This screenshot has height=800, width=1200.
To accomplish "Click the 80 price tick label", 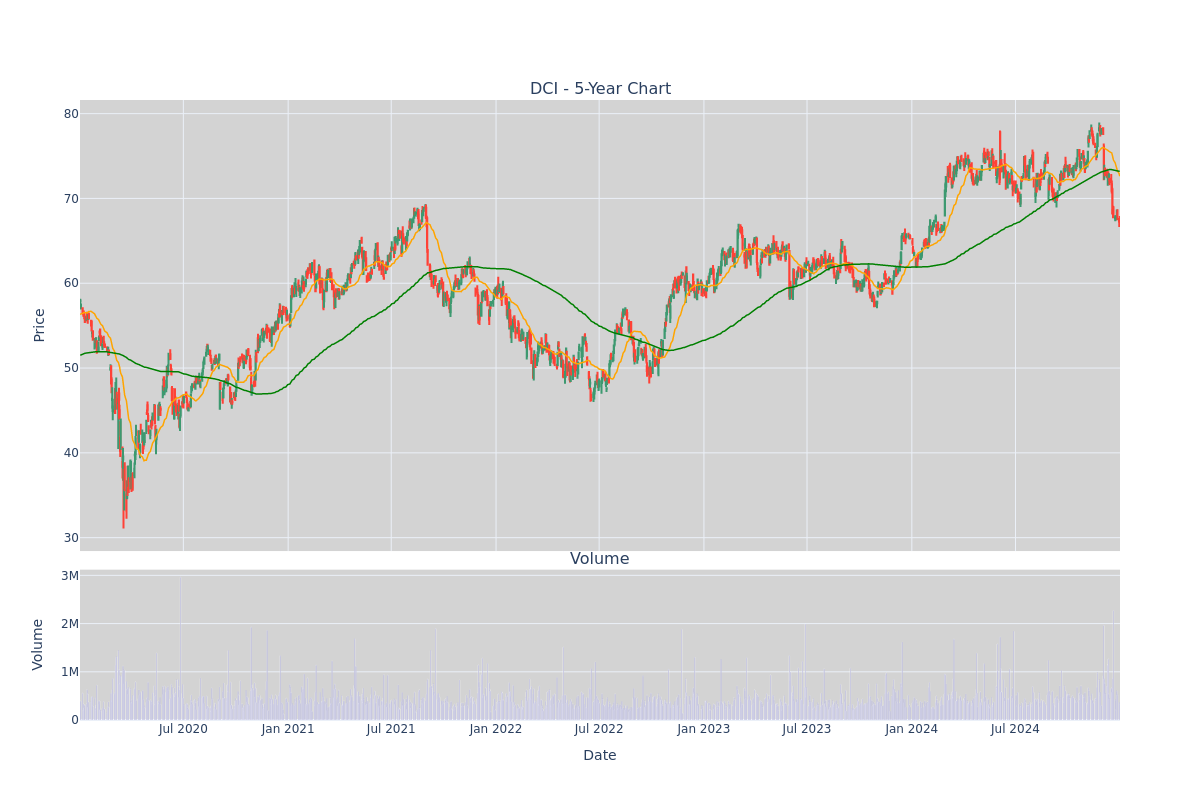I will [71, 114].
